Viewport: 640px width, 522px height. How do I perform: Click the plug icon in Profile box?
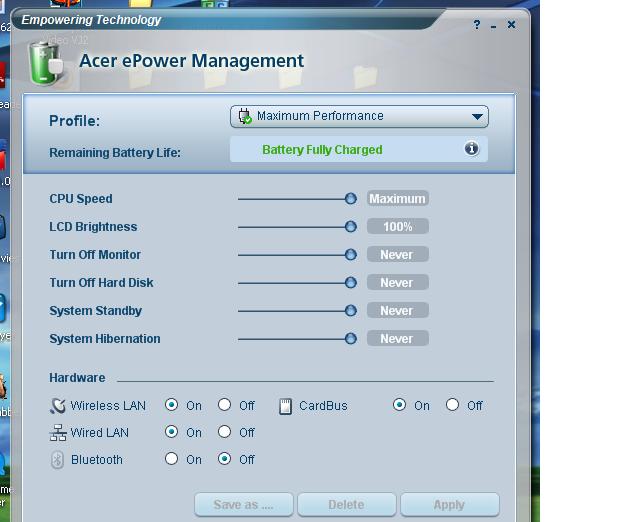click(244, 116)
